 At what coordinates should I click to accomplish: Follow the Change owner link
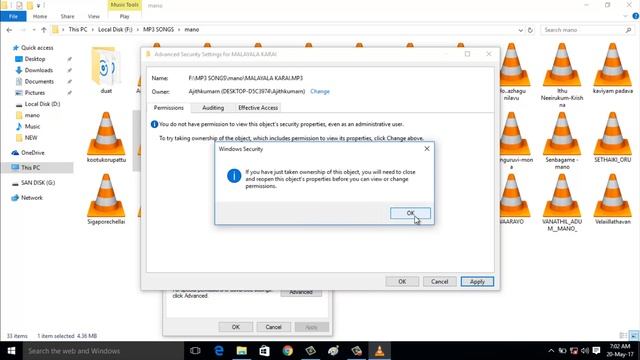coord(320,91)
